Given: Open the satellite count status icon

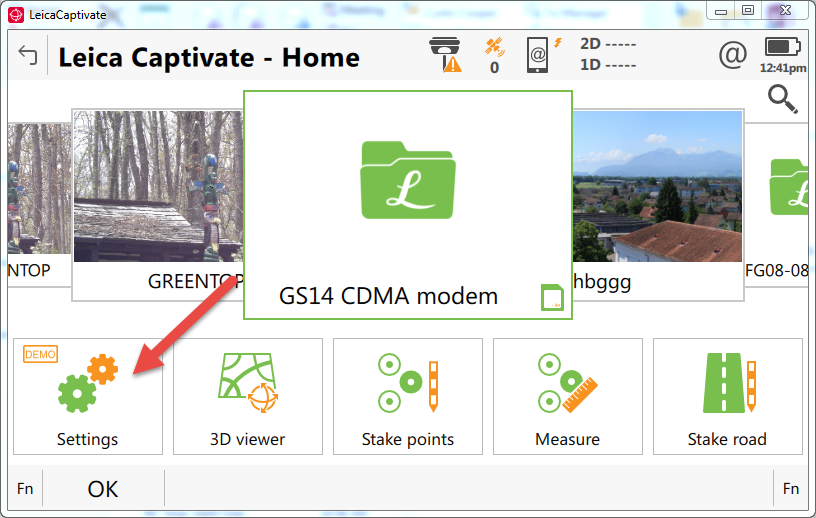Looking at the screenshot, I should pos(494,55).
